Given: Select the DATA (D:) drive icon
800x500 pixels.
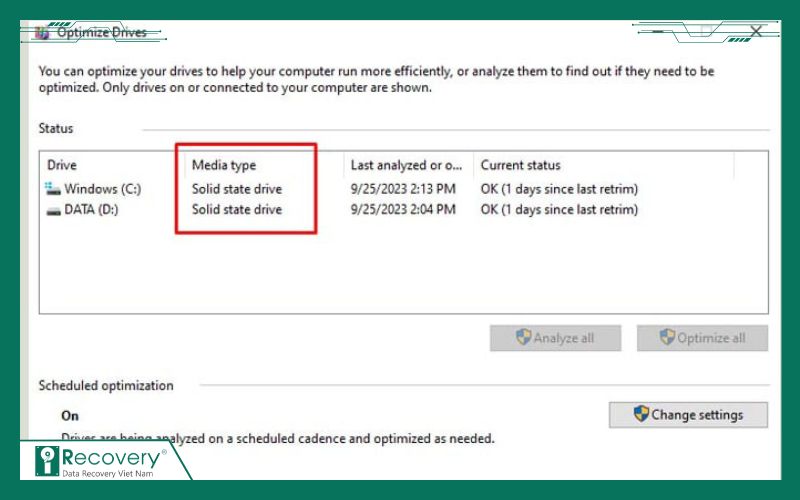Looking at the screenshot, I should [53, 210].
